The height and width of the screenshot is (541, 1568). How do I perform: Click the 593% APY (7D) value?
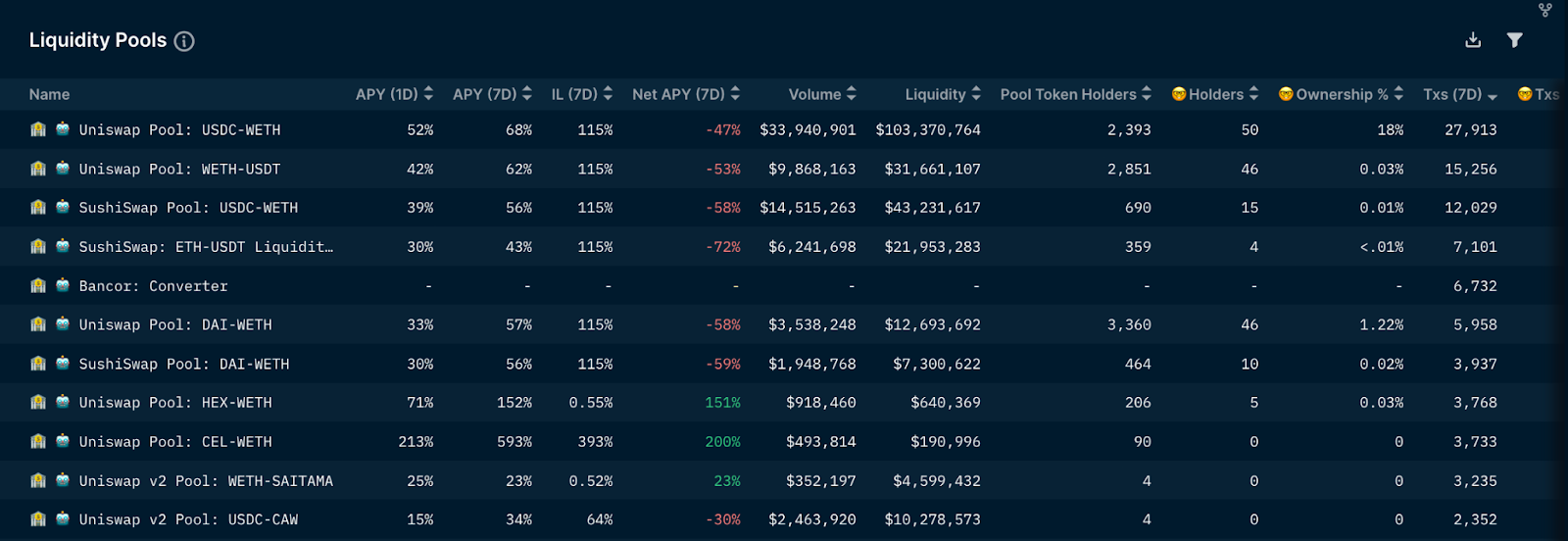(x=514, y=442)
